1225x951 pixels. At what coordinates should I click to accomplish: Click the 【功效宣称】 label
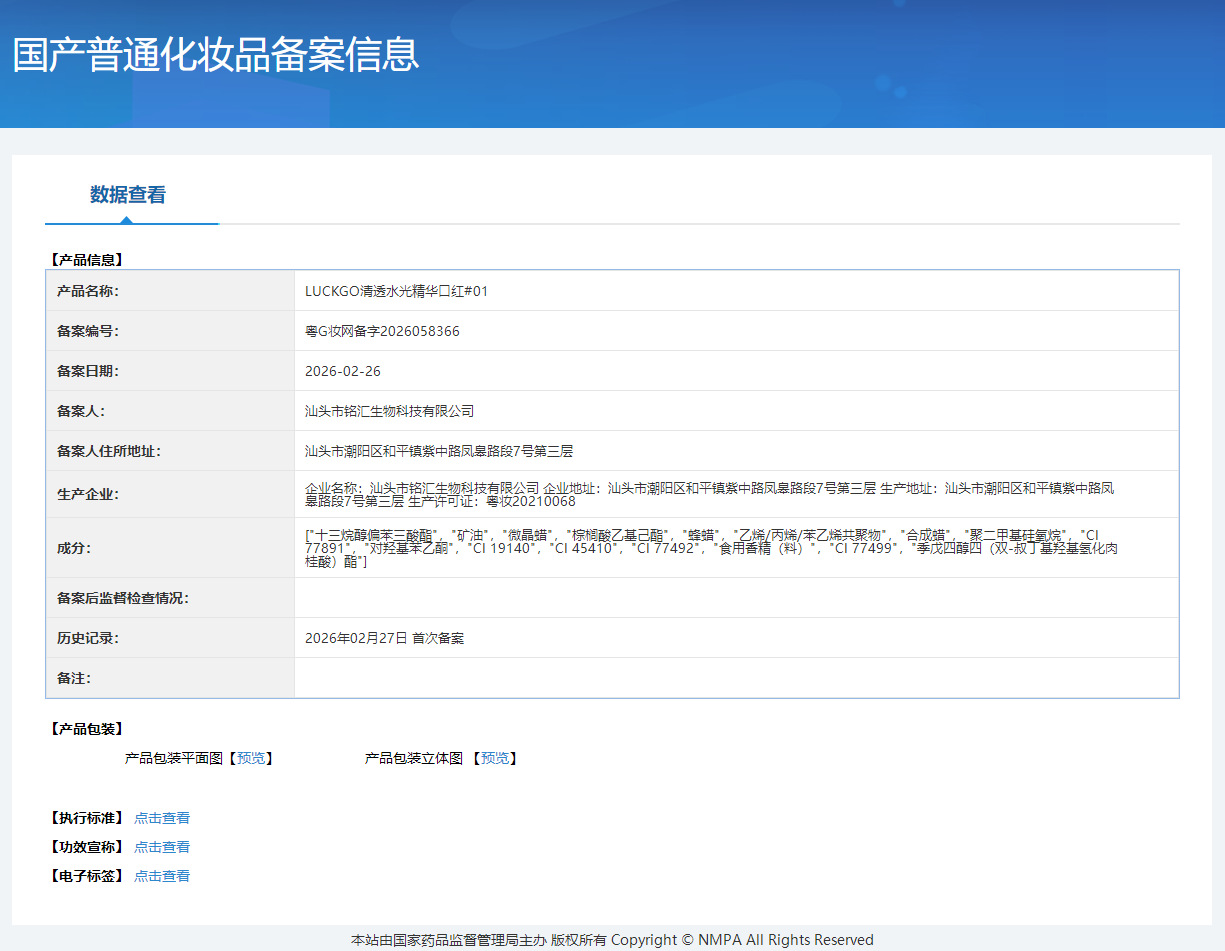coord(87,847)
